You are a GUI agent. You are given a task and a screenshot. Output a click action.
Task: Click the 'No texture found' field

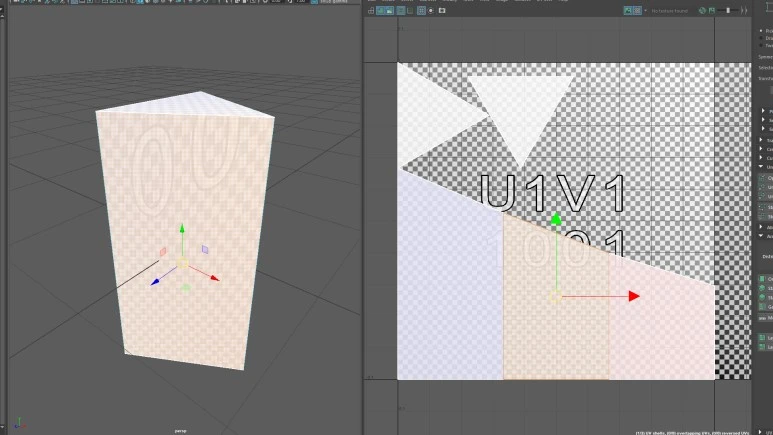[x=670, y=11]
